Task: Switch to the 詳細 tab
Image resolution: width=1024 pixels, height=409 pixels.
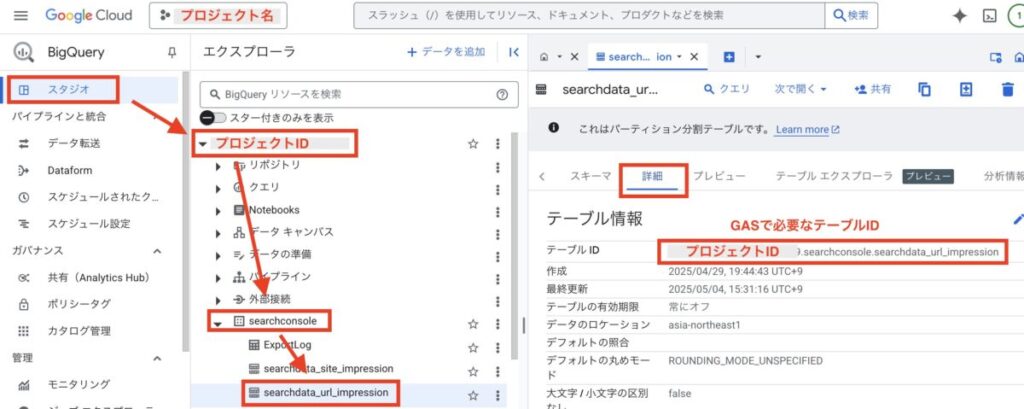Action: pos(652,176)
